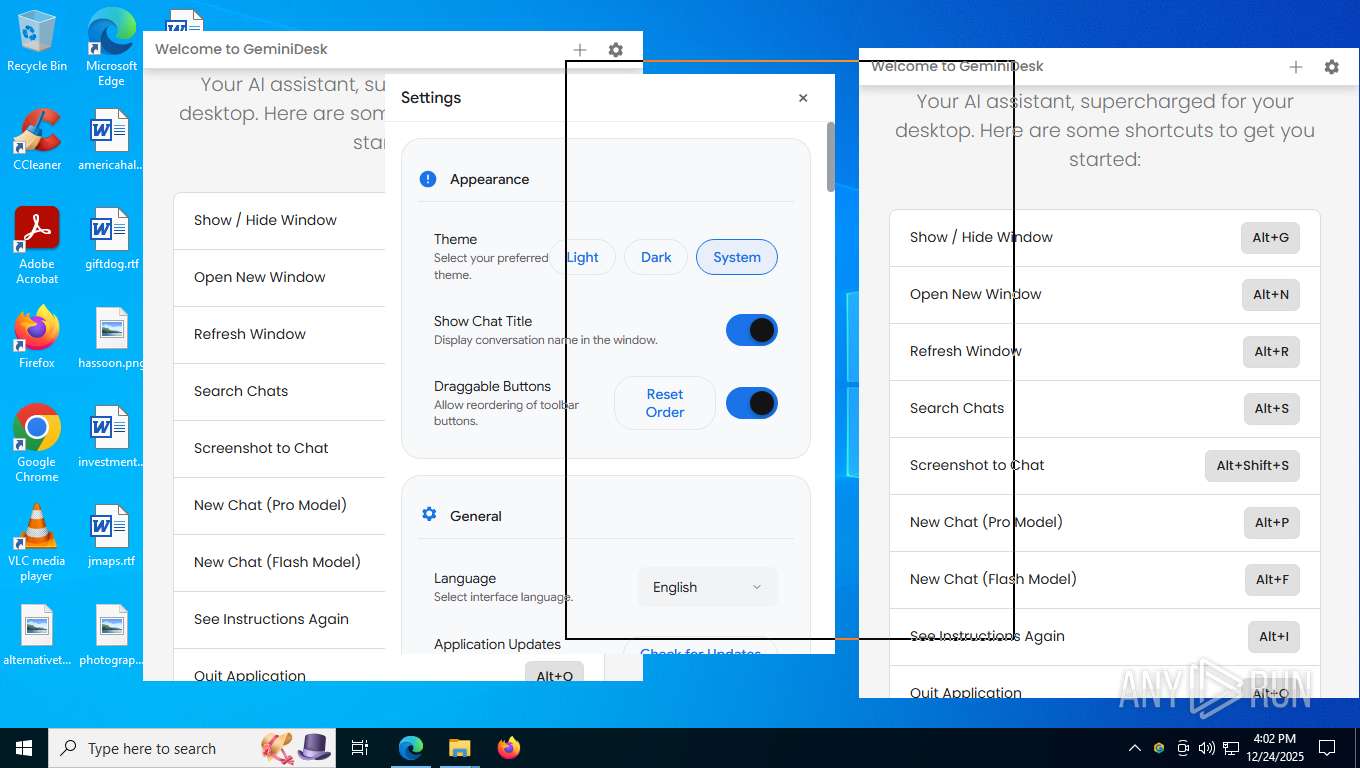The height and width of the screenshot is (768, 1360).
Task: Select the hassoon.png desktop file
Action: (111, 338)
